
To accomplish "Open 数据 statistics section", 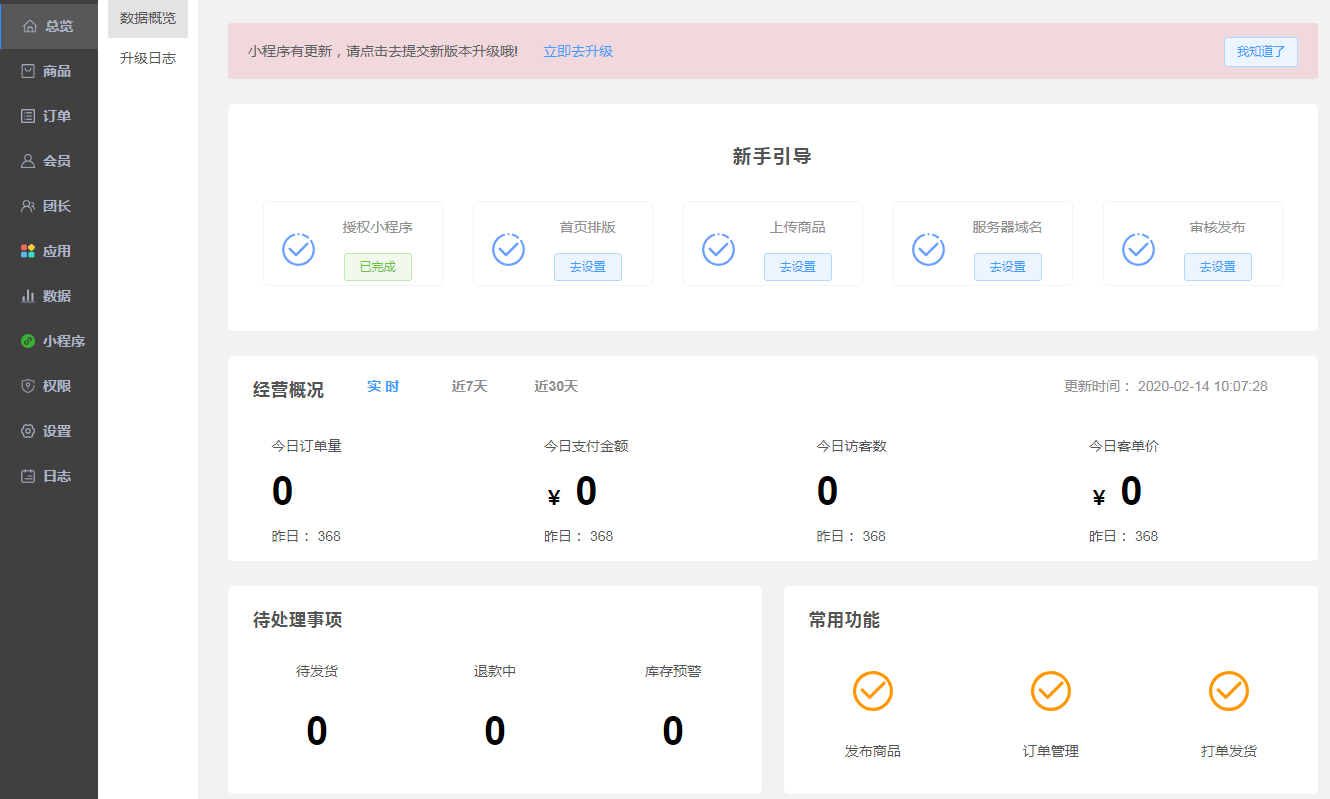I will [x=48, y=296].
